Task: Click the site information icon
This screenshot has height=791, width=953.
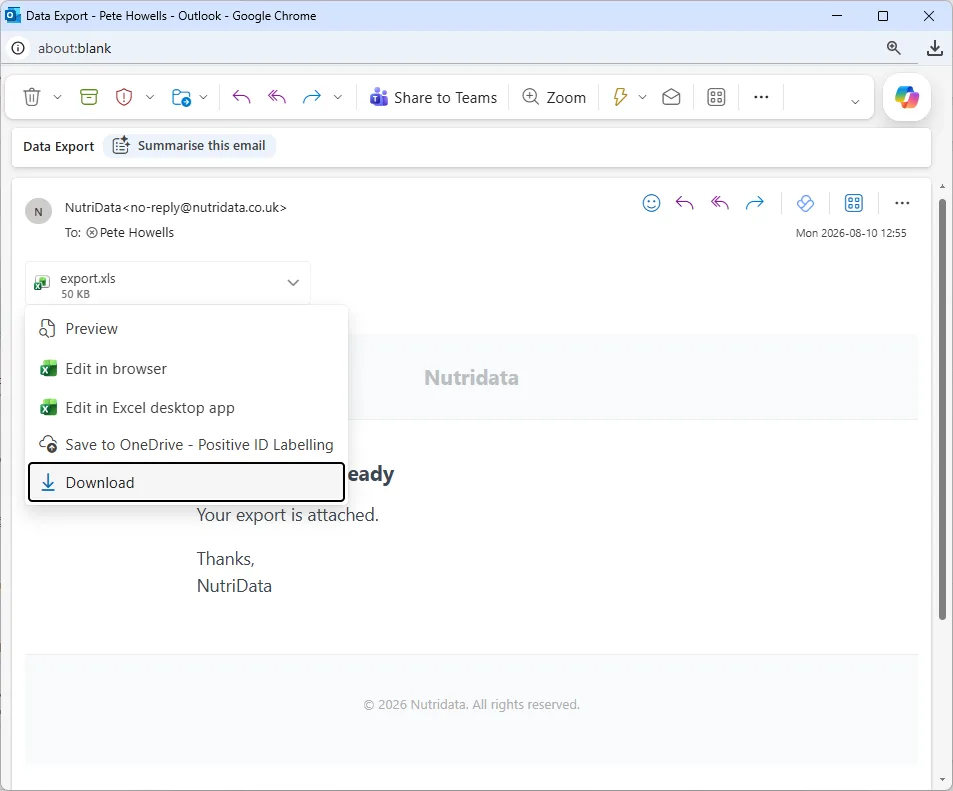Action: (x=18, y=48)
